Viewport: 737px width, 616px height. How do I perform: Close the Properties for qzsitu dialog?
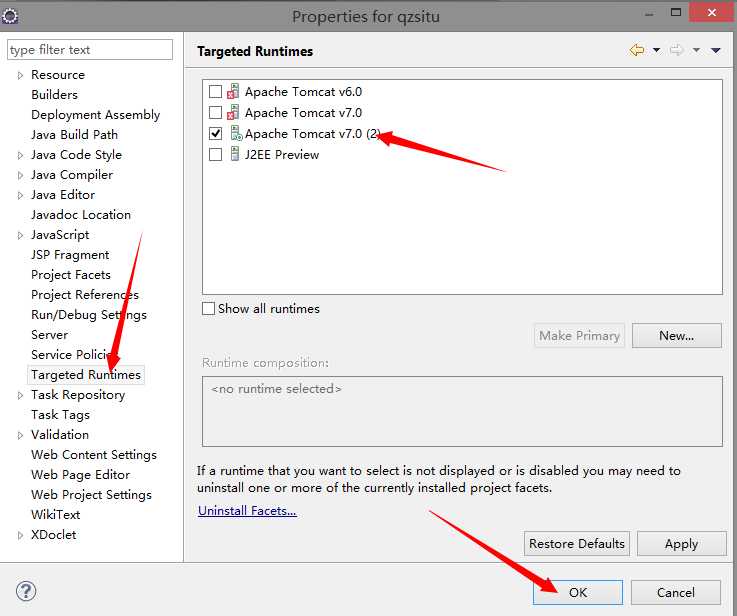click(712, 12)
